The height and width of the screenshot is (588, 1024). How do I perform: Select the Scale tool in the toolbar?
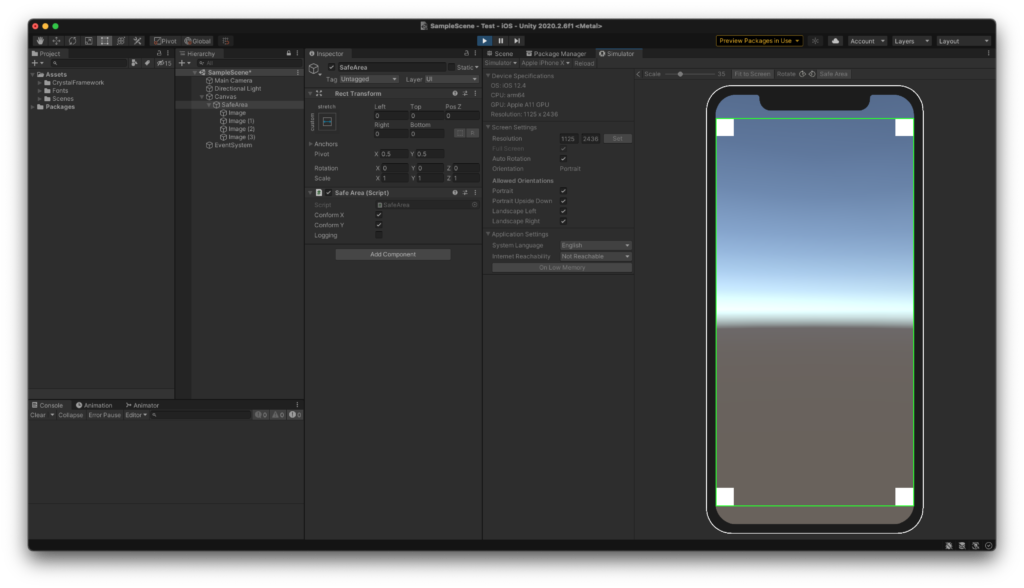(x=90, y=39)
